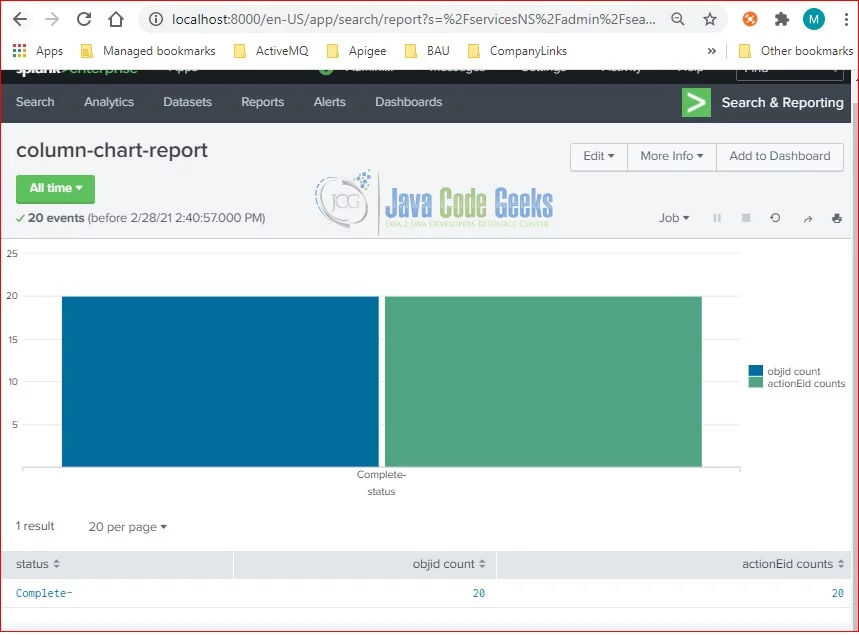This screenshot has width=859, height=635.
Task: Stop the search job
Action: [x=746, y=219]
